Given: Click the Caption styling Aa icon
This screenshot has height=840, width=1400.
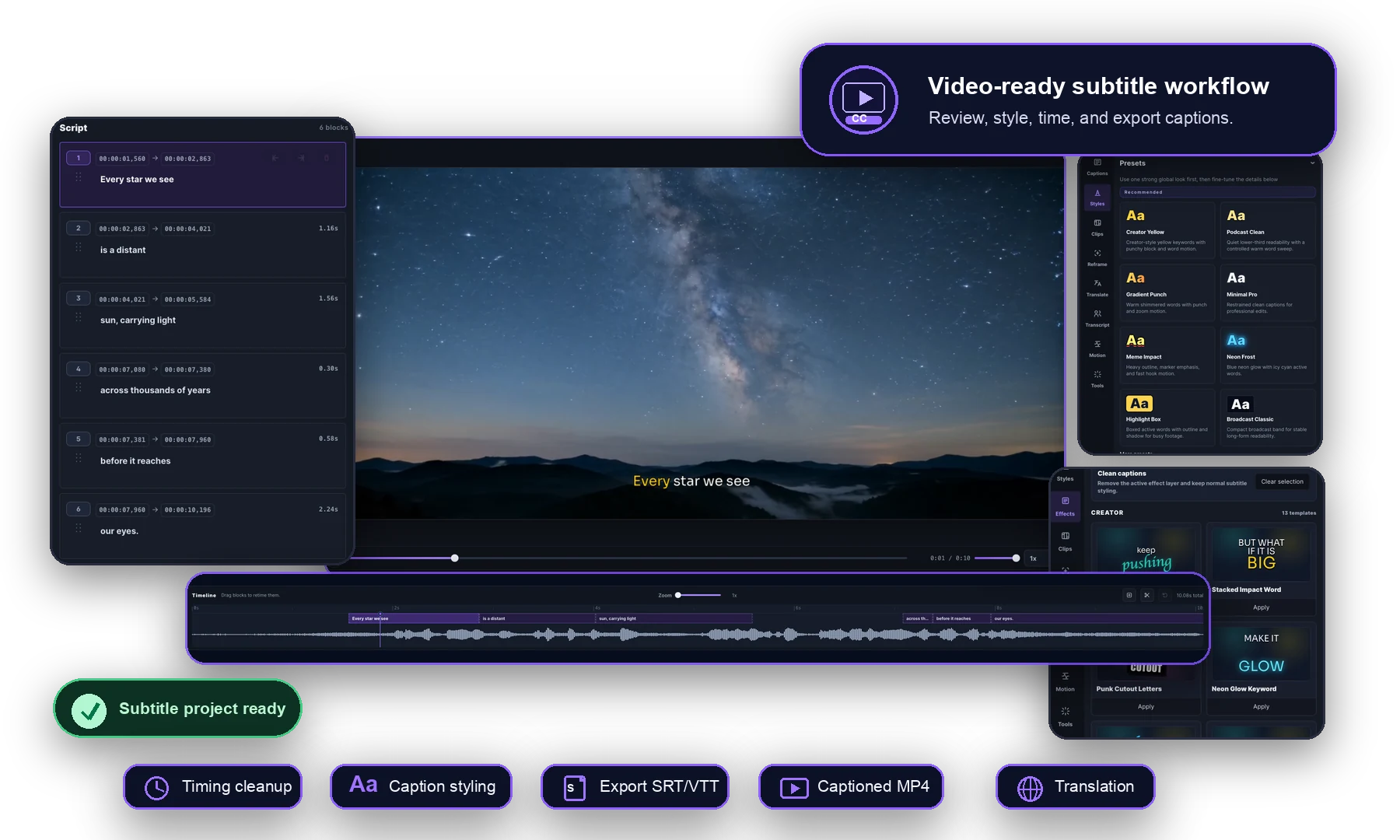Looking at the screenshot, I should click(x=363, y=785).
